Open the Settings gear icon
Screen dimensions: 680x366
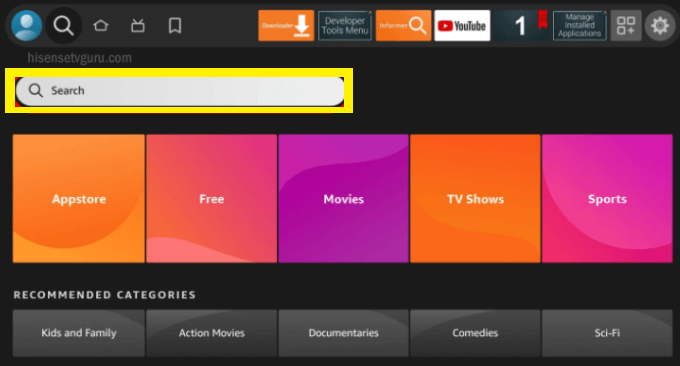point(660,26)
